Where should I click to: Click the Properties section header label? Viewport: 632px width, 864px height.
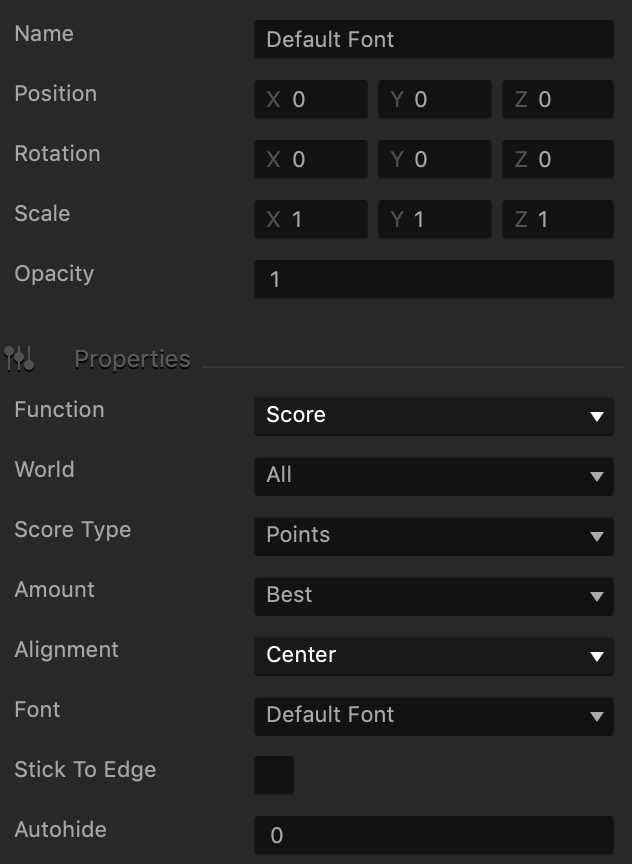click(133, 359)
